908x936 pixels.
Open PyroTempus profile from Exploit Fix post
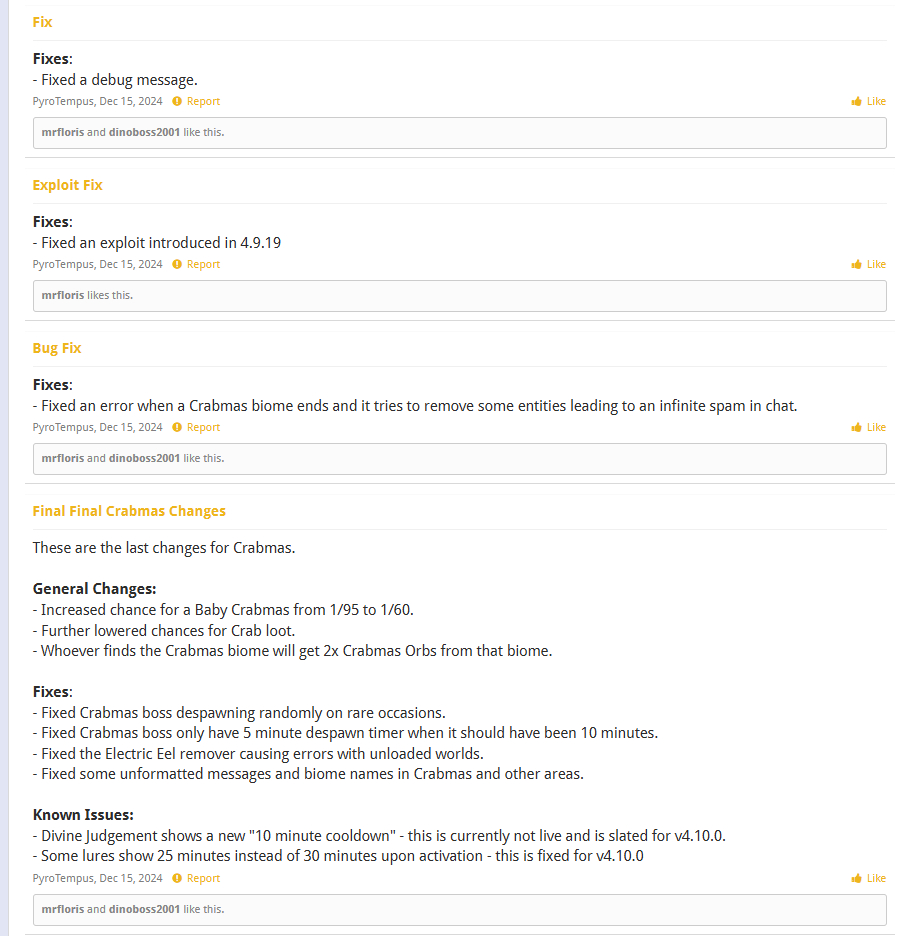point(63,264)
